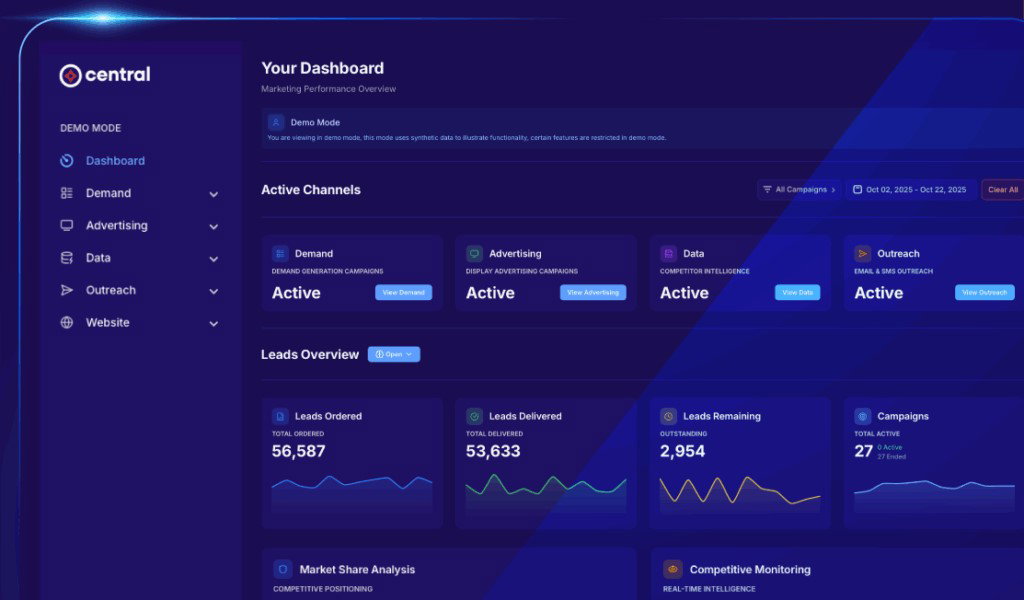This screenshot has width=1024, height=600.
Task: Click the Oct 02 - Oct 22 date range field
Action: tap(910, 189)
